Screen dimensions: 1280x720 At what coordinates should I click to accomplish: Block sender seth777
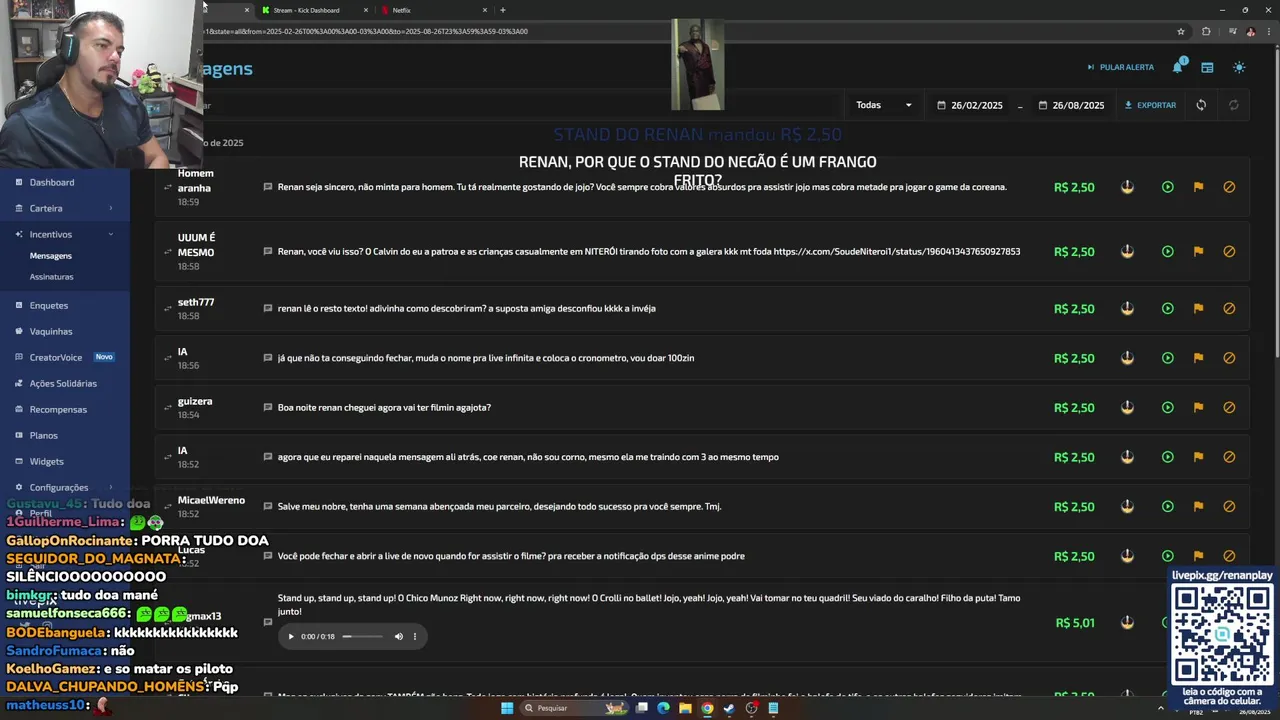[1229, 309]
